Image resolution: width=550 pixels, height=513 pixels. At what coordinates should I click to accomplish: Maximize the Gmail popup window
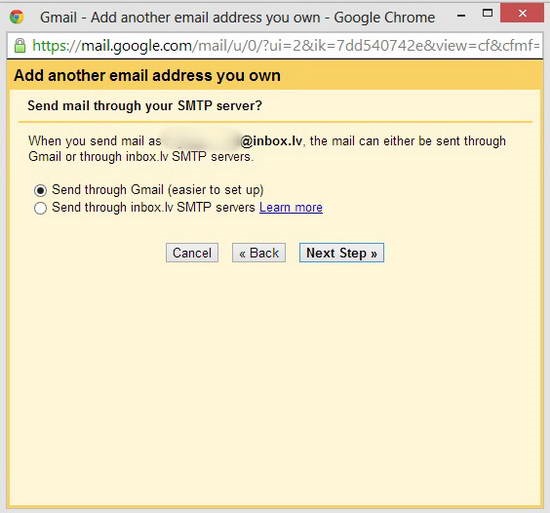487,13
